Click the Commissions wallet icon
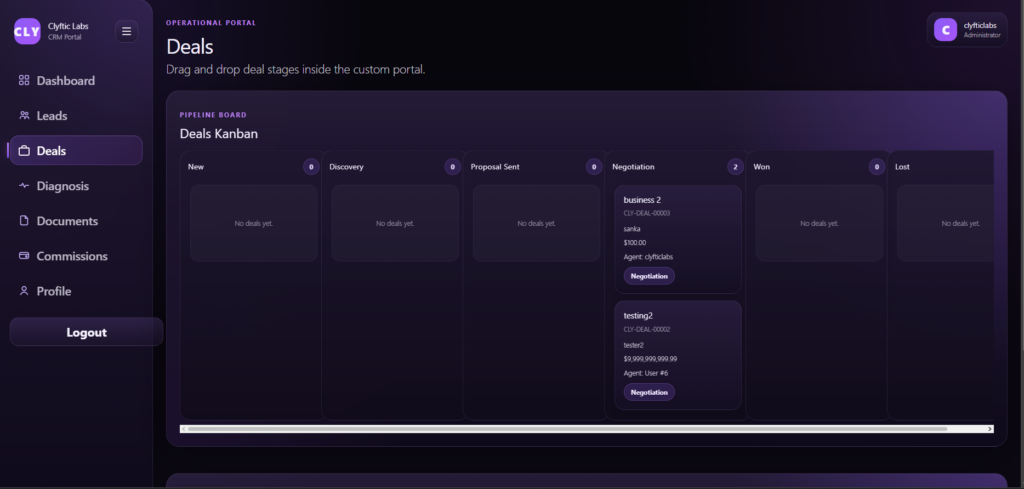The image size is (1024, 489). click(24, 256)
